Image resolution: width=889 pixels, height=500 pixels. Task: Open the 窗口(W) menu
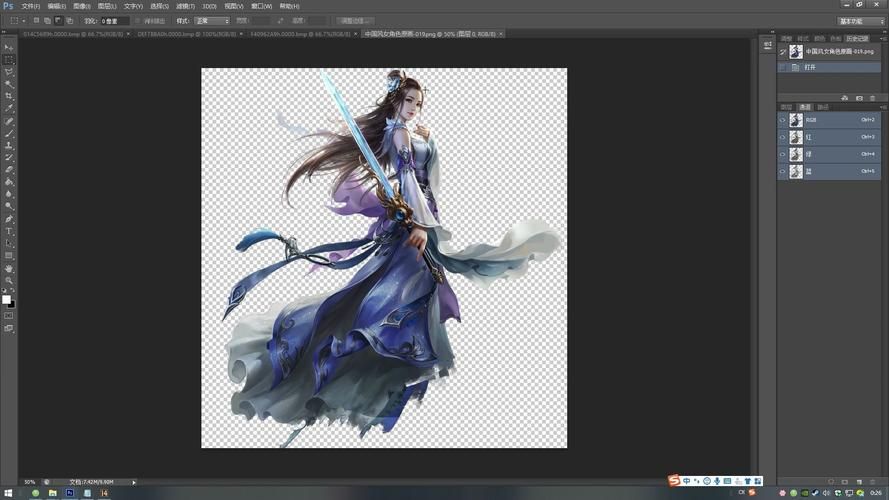click(x=261, y=6)
